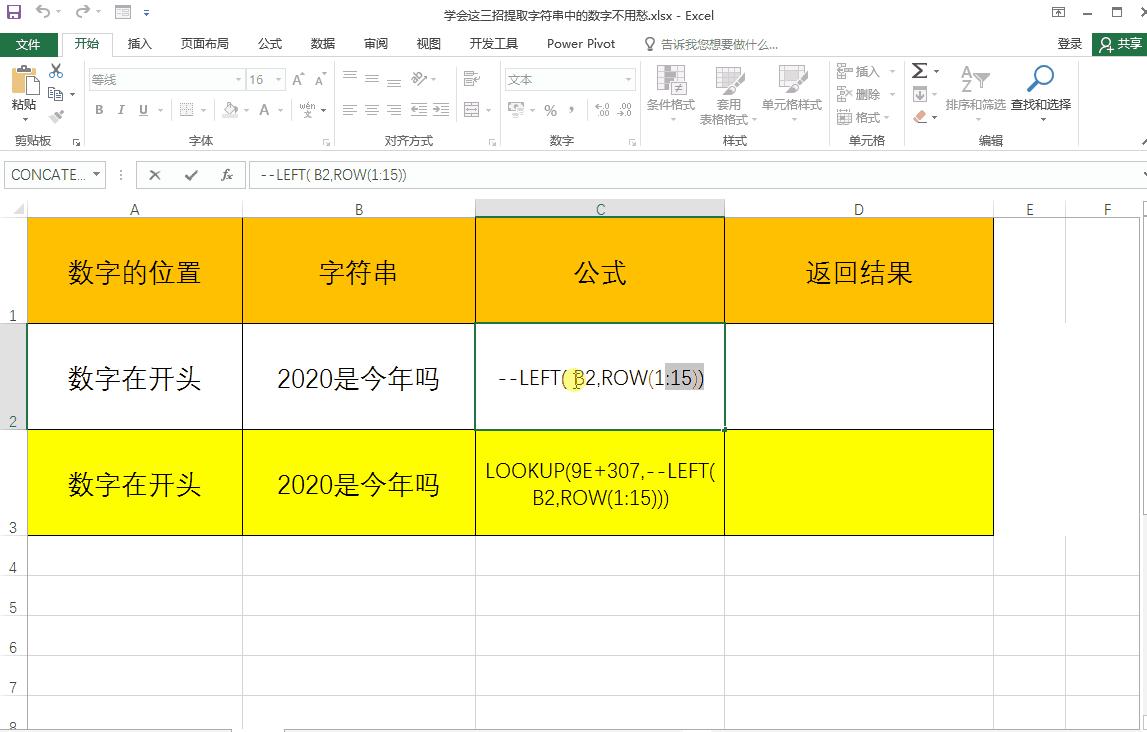Image resolution: width=1147 pixels, height=732 pixels.
Task: Open Conditional Formatting (条件格式)
Action: [671, 97]
